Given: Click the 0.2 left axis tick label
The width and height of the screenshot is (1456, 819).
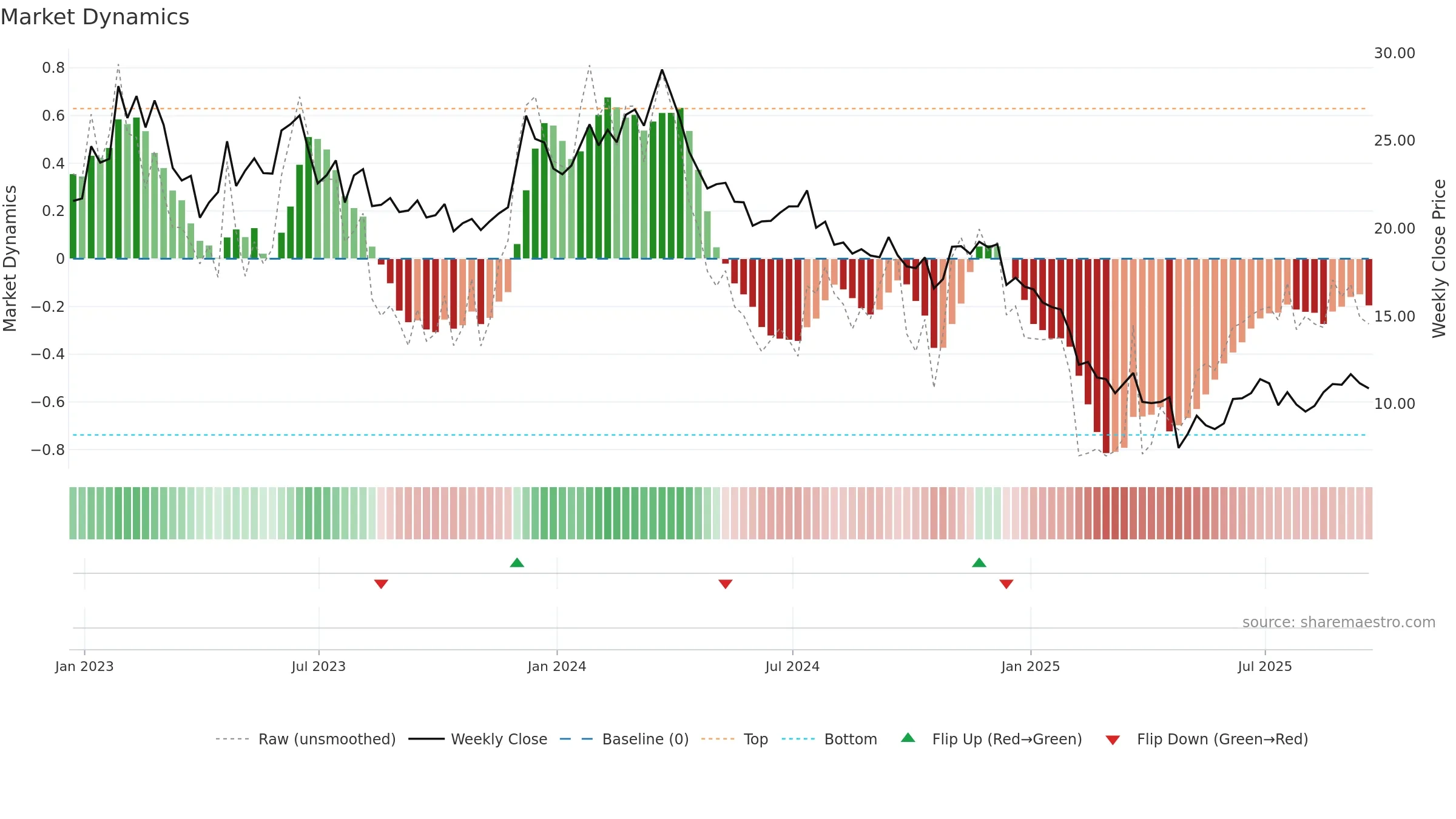Looking at the screenshot, I should (53, 211).
